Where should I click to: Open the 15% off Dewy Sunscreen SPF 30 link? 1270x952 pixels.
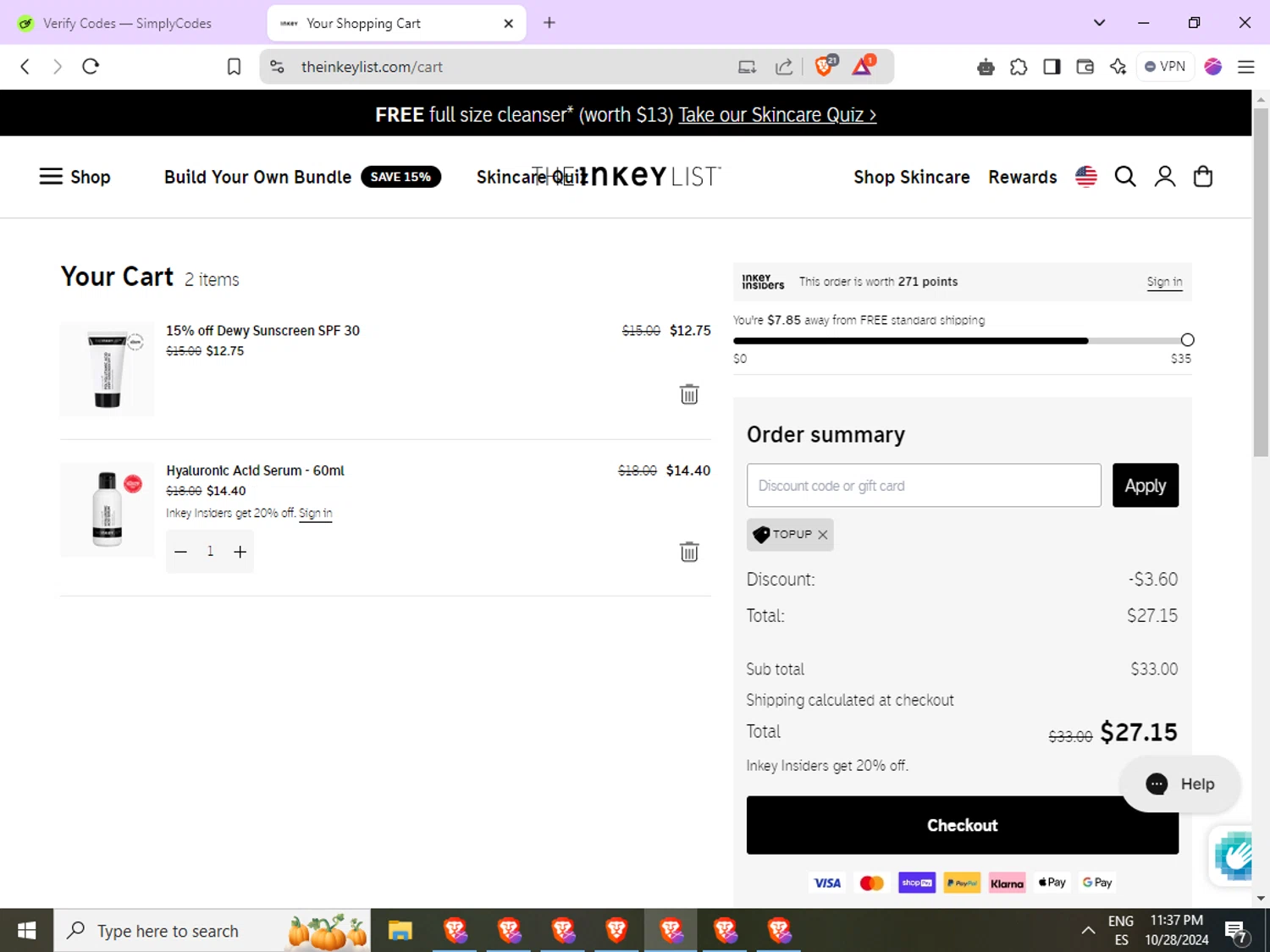[x=262, y=331]
